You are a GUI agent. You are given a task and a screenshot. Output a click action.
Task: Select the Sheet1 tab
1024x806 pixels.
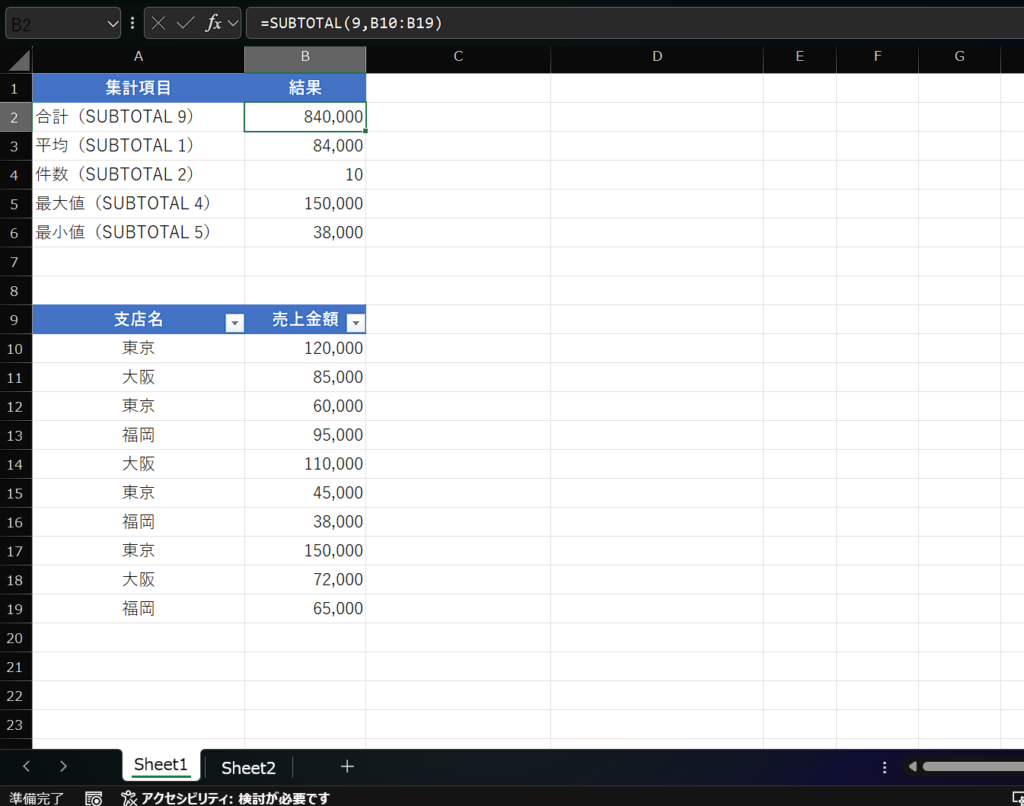[x=161, y=765]
